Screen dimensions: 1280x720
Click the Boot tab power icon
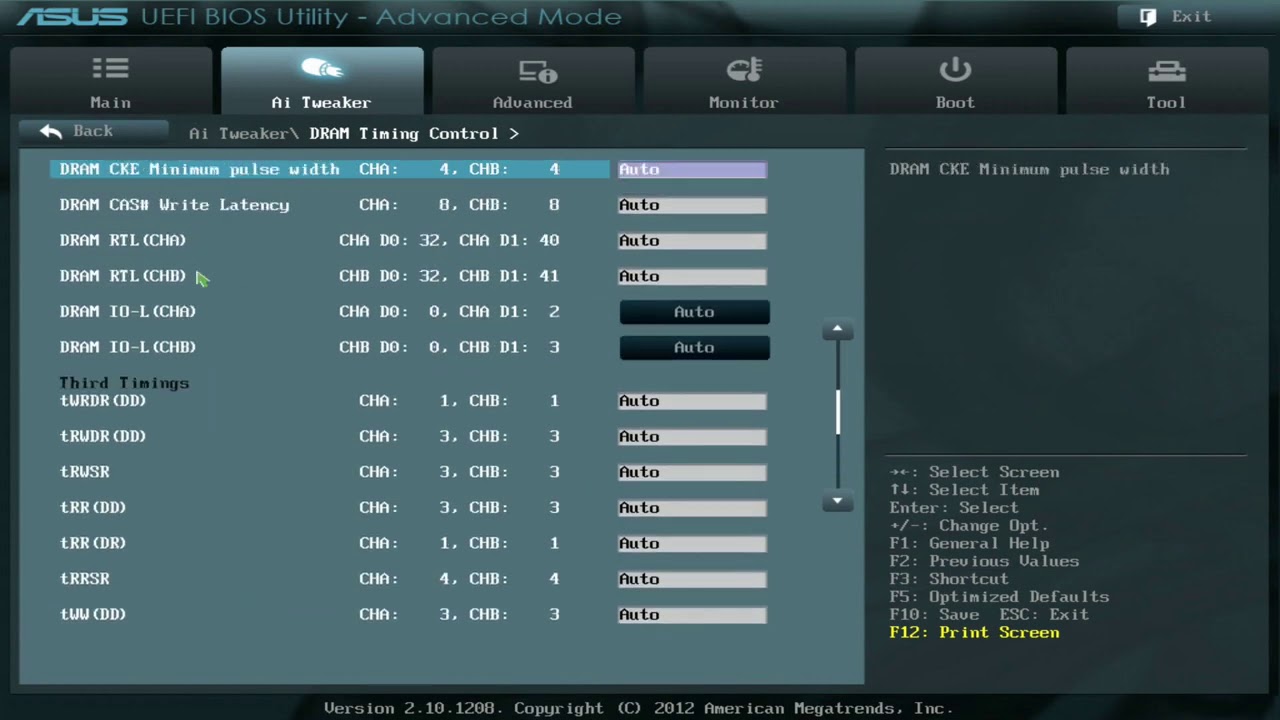pos(955,69)
